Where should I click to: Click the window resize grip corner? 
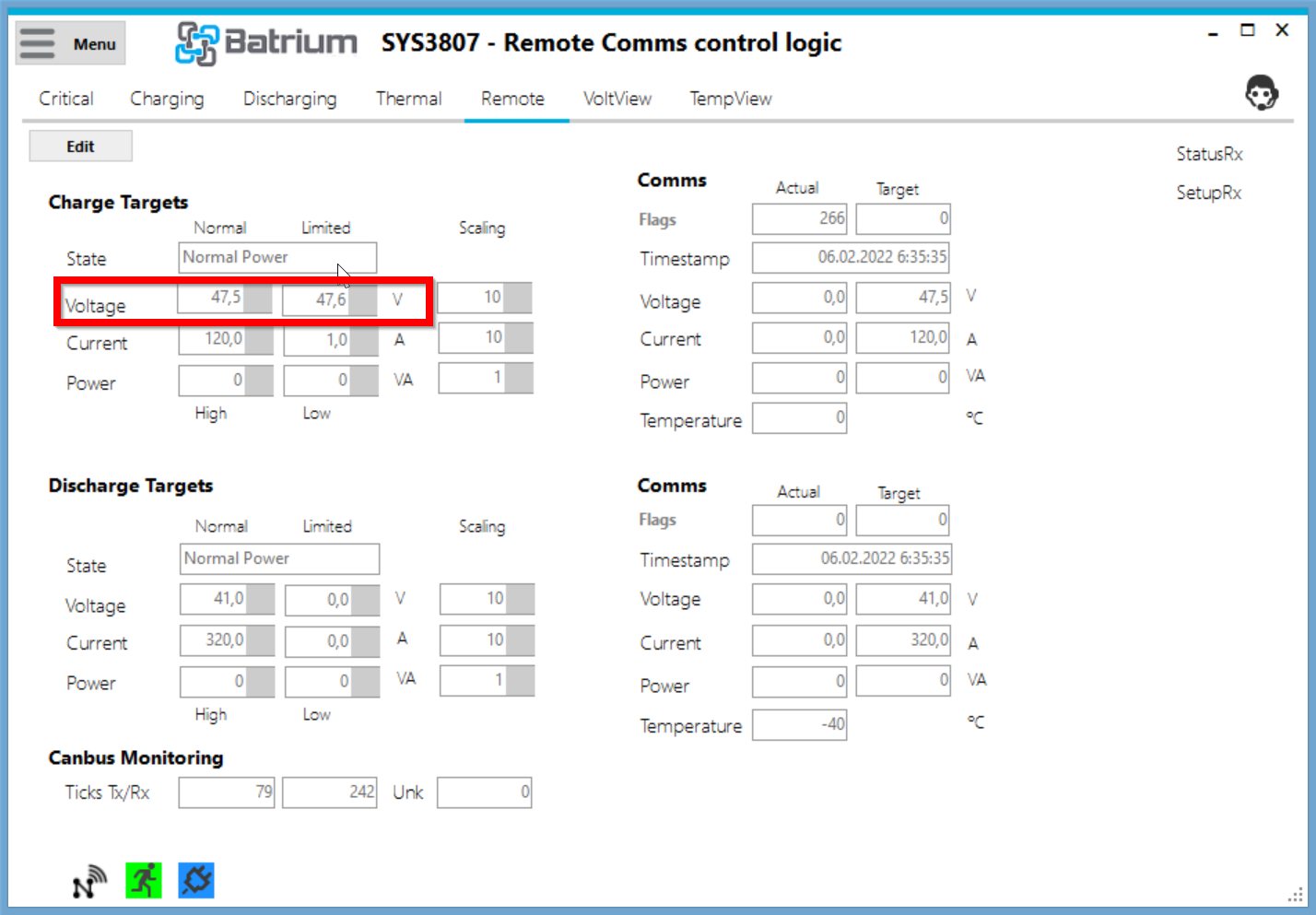coord(1295,897)
